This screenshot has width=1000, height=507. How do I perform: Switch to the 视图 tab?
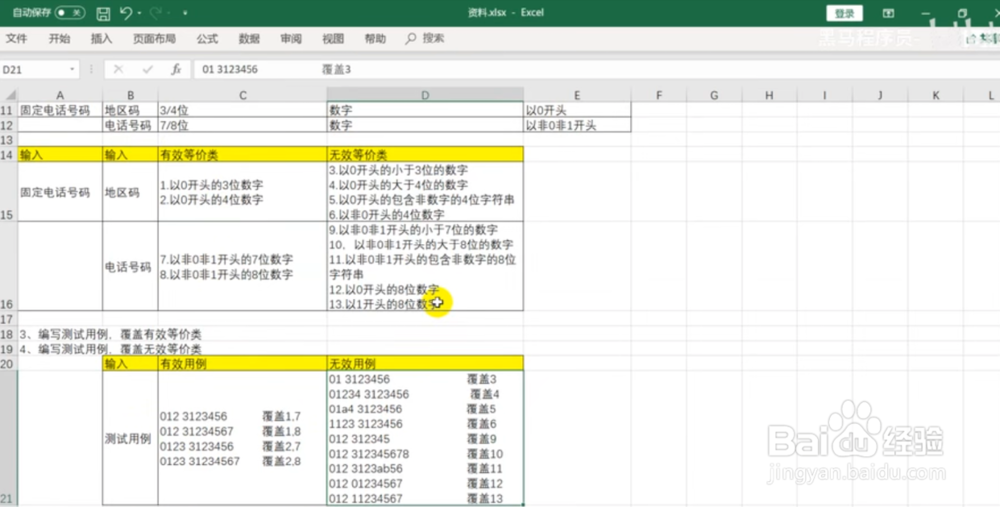(x=333, y=39)
